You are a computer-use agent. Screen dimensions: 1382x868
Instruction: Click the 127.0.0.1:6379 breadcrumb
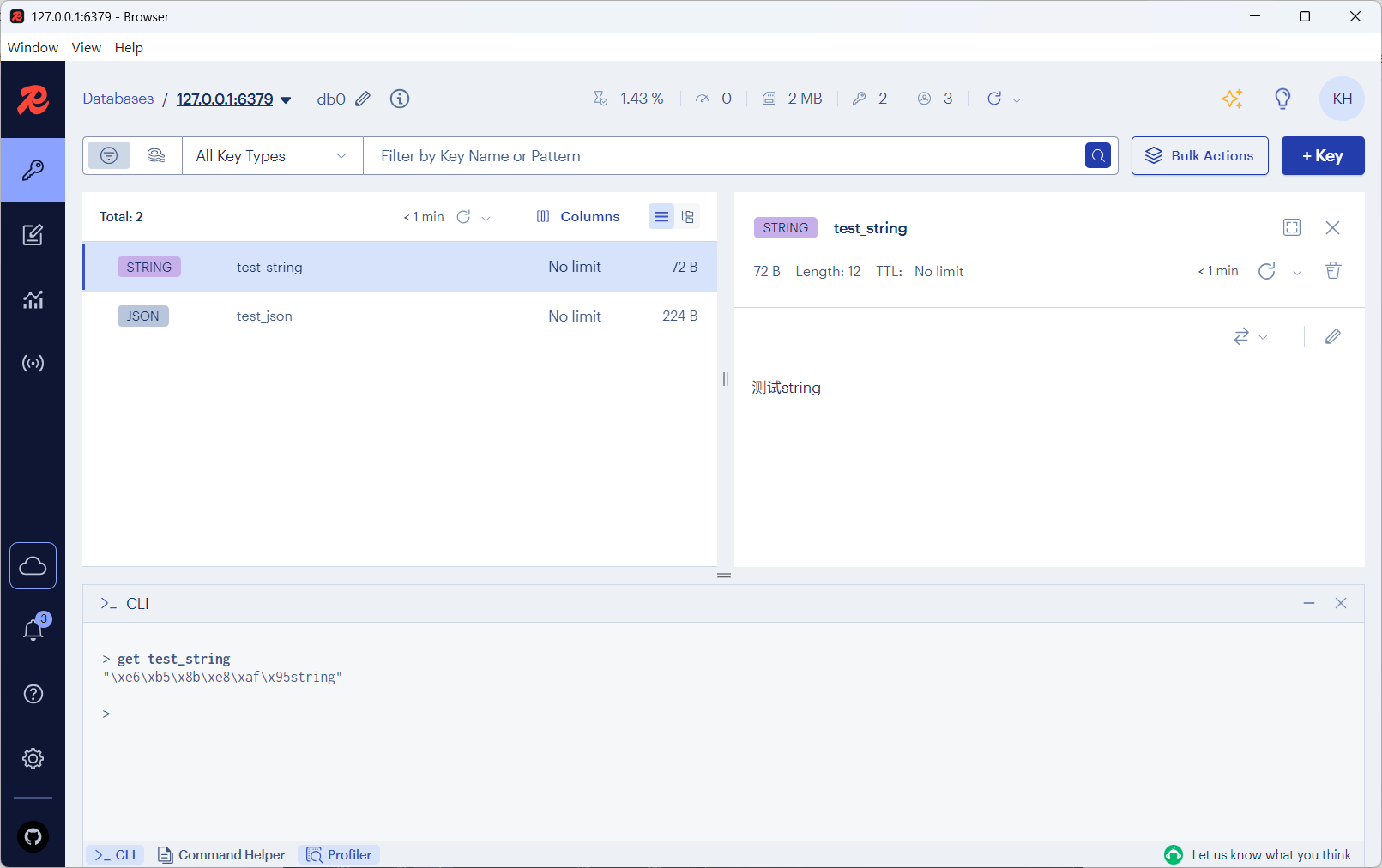tap(225, 99)
